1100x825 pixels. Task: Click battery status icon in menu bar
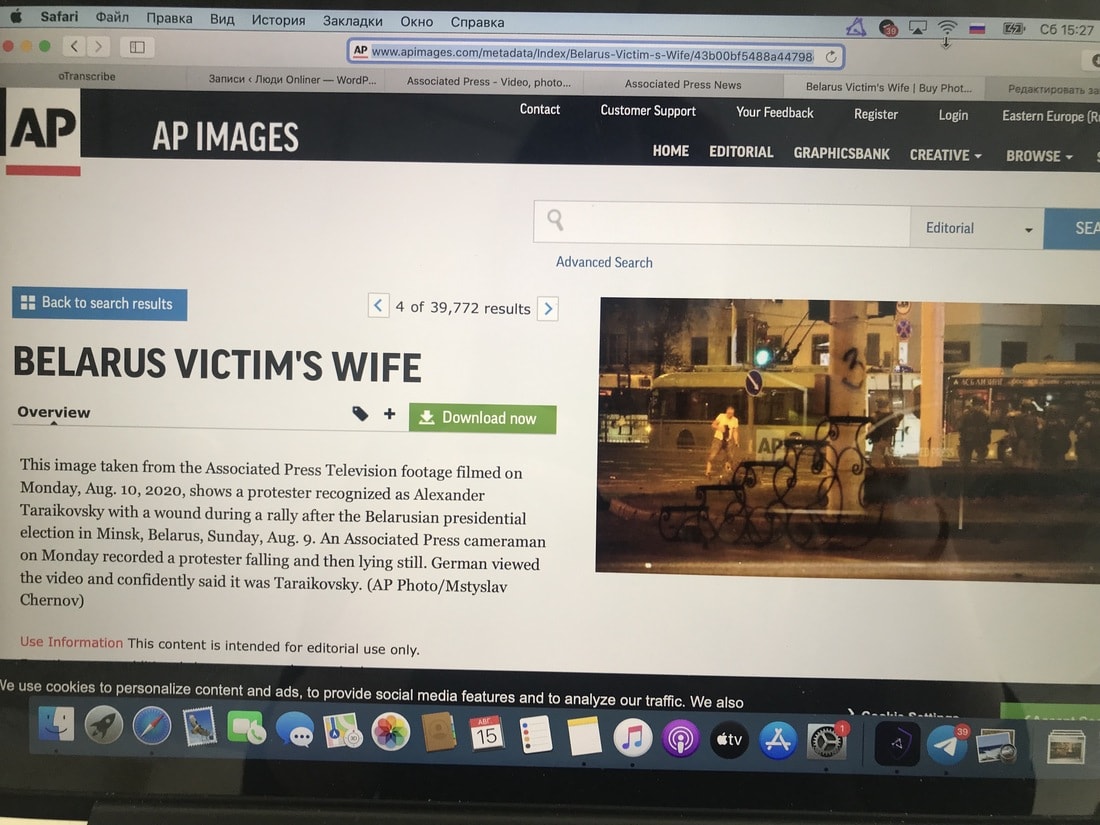point(1014,29)
